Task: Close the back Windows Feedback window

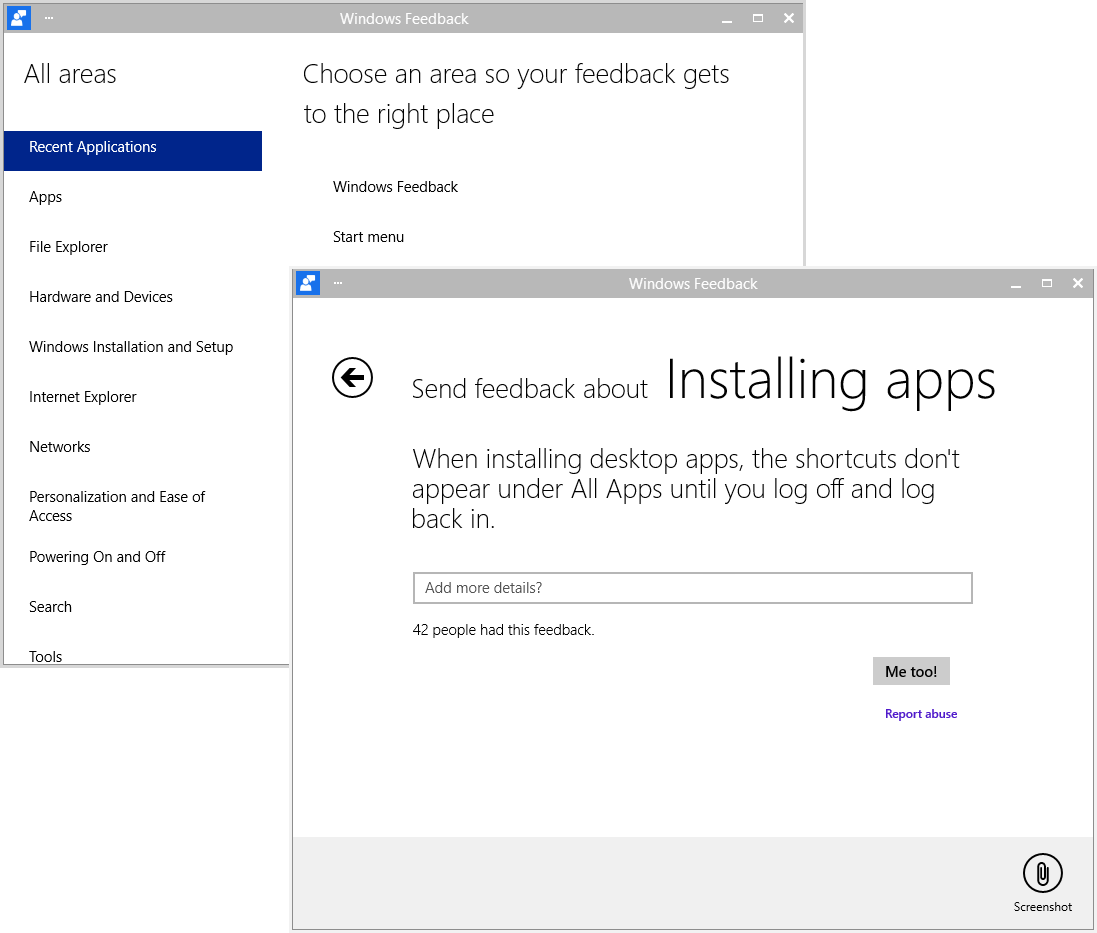Action: click(788, 19)
